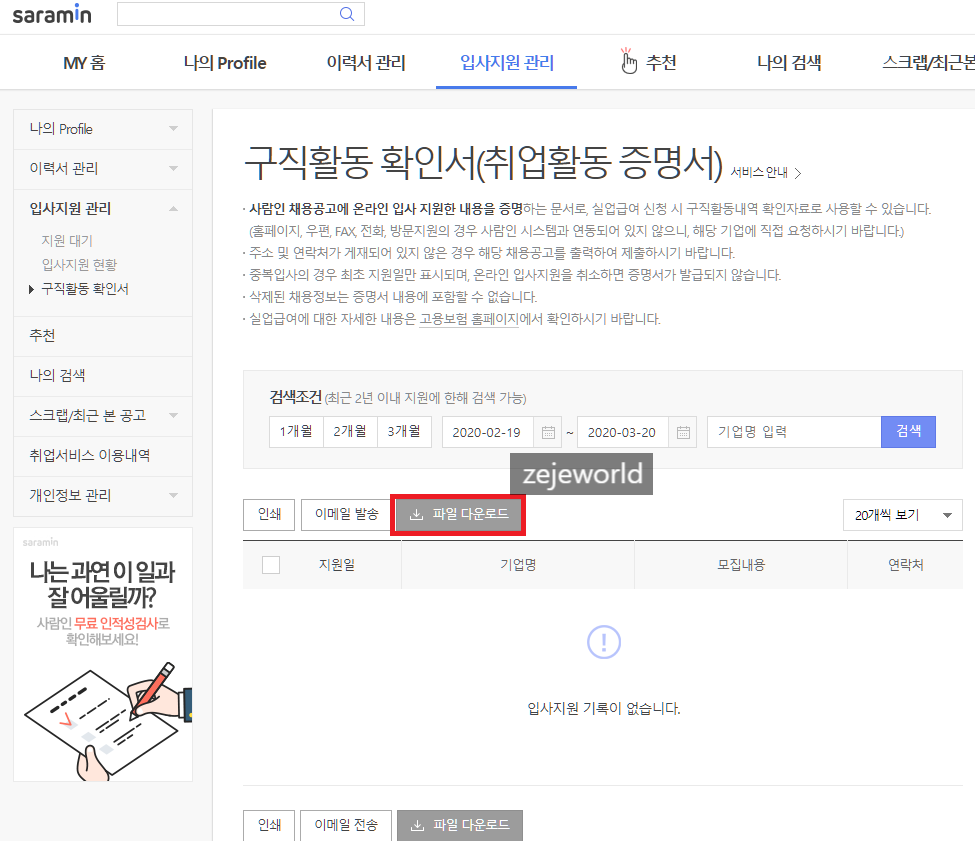Click the 이메일 발송 button
The image size is (975, 841).
346,515
